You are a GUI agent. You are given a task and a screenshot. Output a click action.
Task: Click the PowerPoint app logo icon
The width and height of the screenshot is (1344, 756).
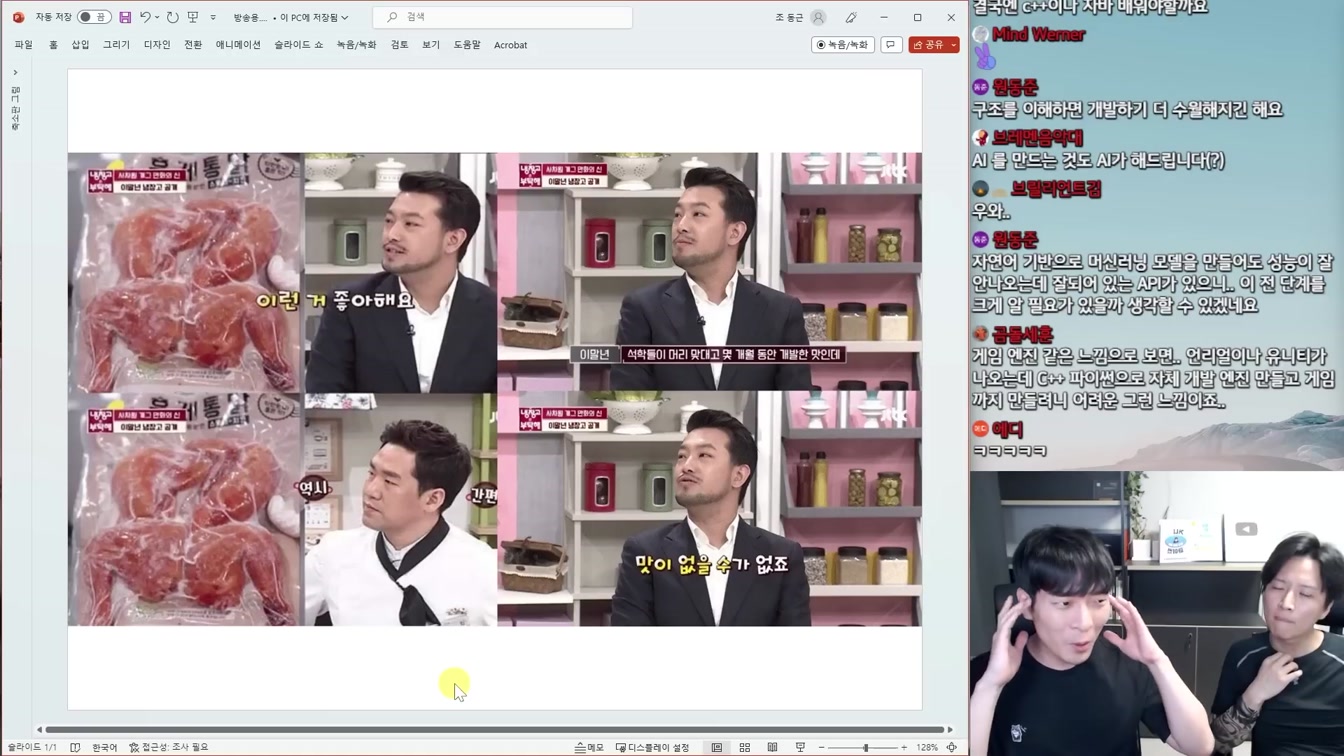(18, 17)
